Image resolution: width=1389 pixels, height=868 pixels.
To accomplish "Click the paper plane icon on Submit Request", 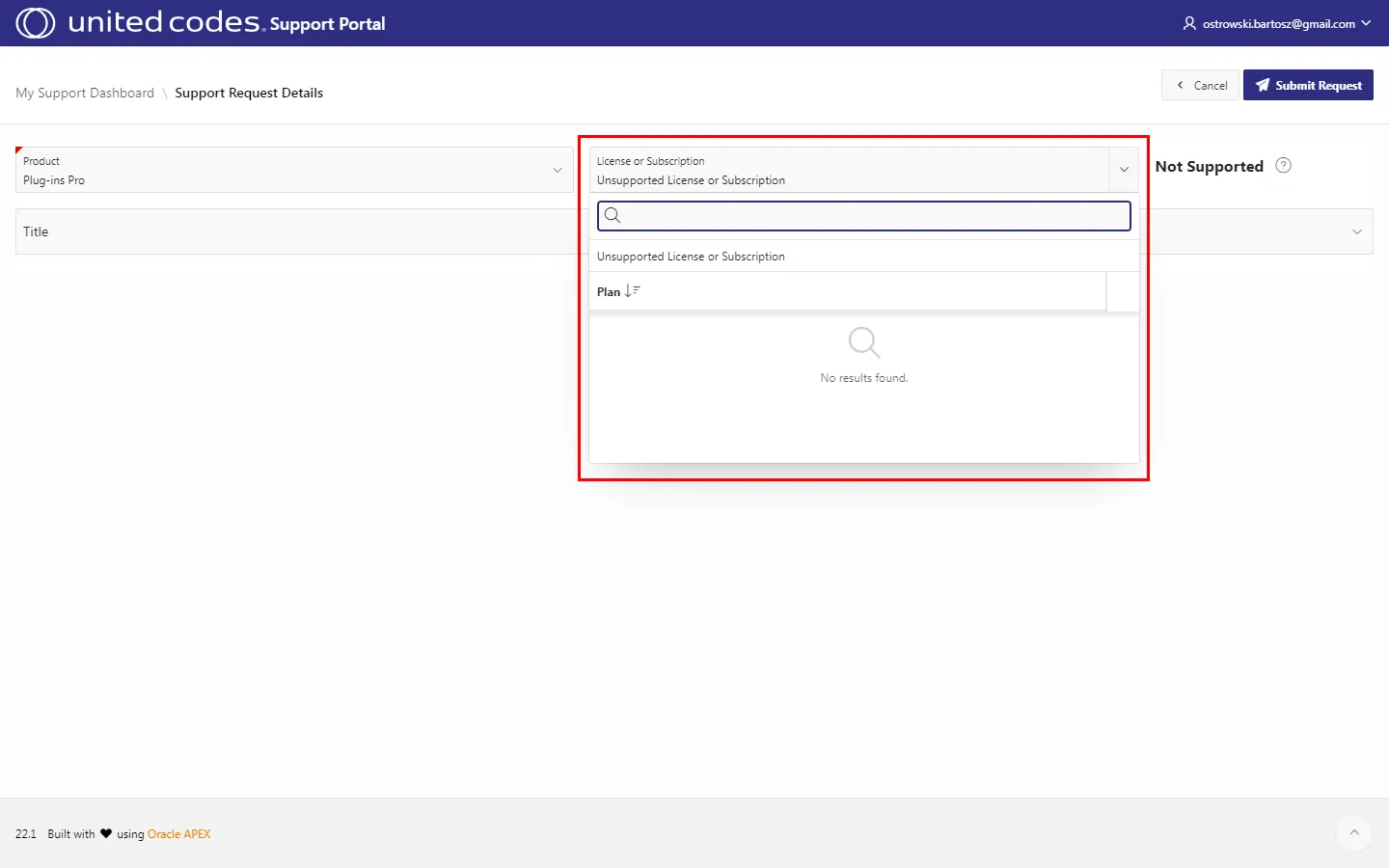I will 1262,85.
